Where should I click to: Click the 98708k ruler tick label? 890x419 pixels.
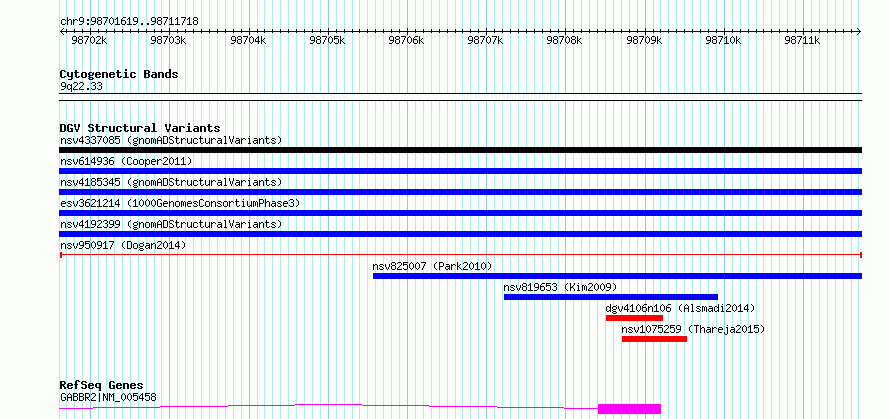click(x=565, y=41)
